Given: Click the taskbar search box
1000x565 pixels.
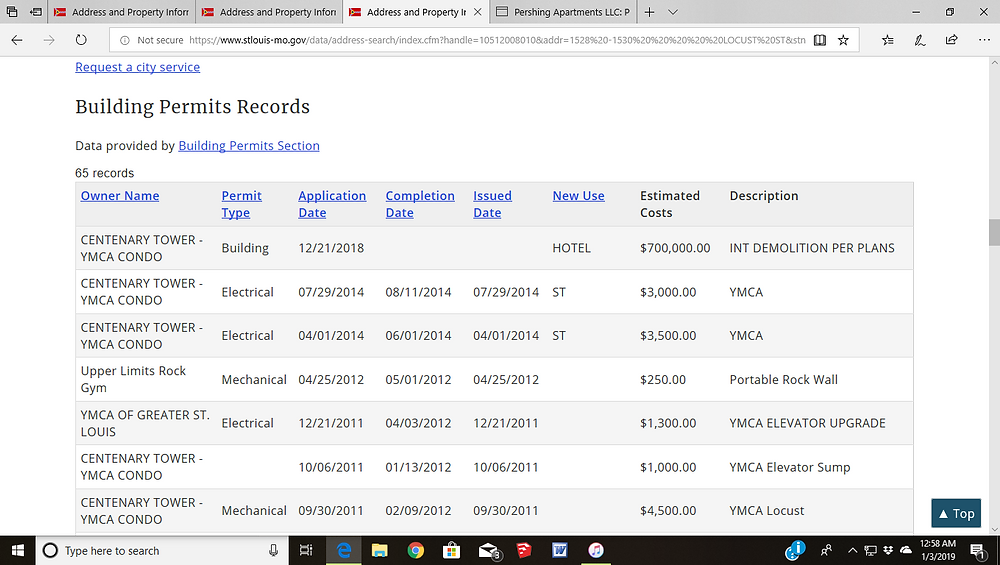Looking at the screenshot, I should (x=162, y=550).
